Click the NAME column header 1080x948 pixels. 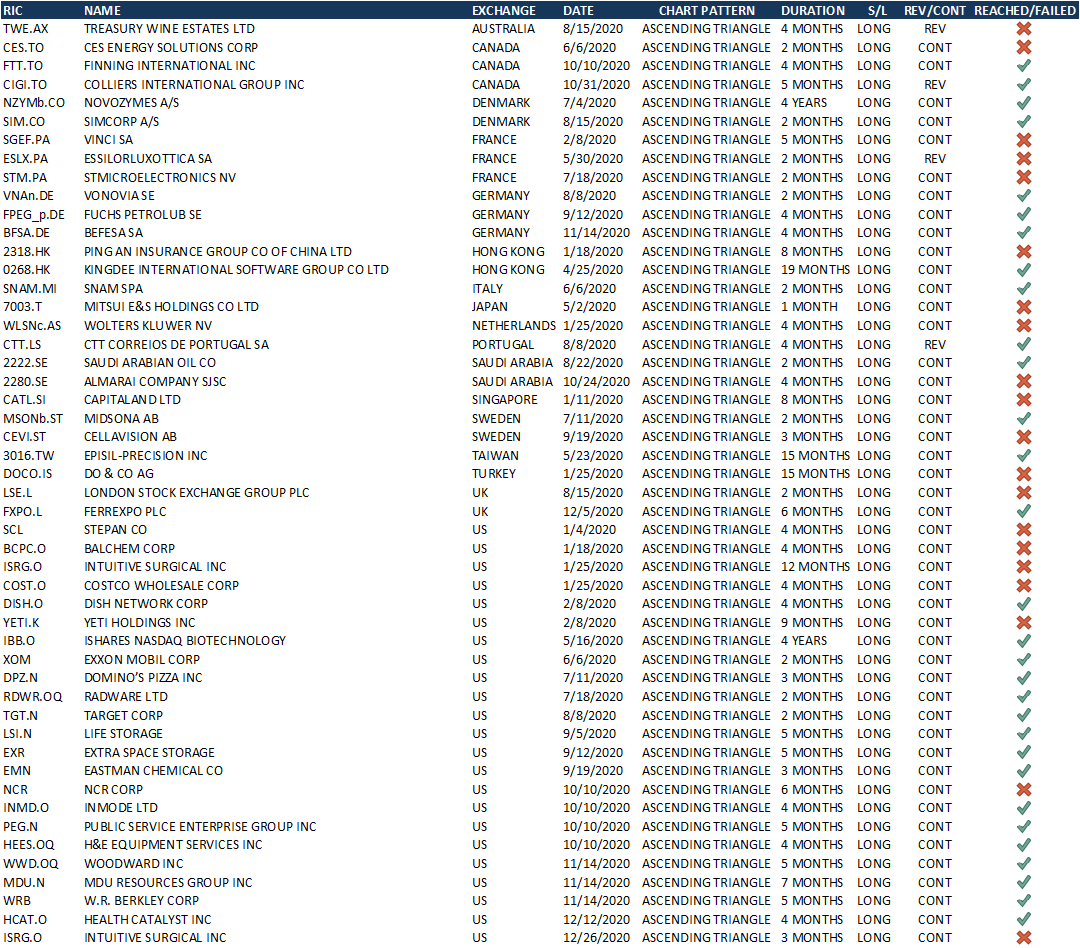[102, 10]
